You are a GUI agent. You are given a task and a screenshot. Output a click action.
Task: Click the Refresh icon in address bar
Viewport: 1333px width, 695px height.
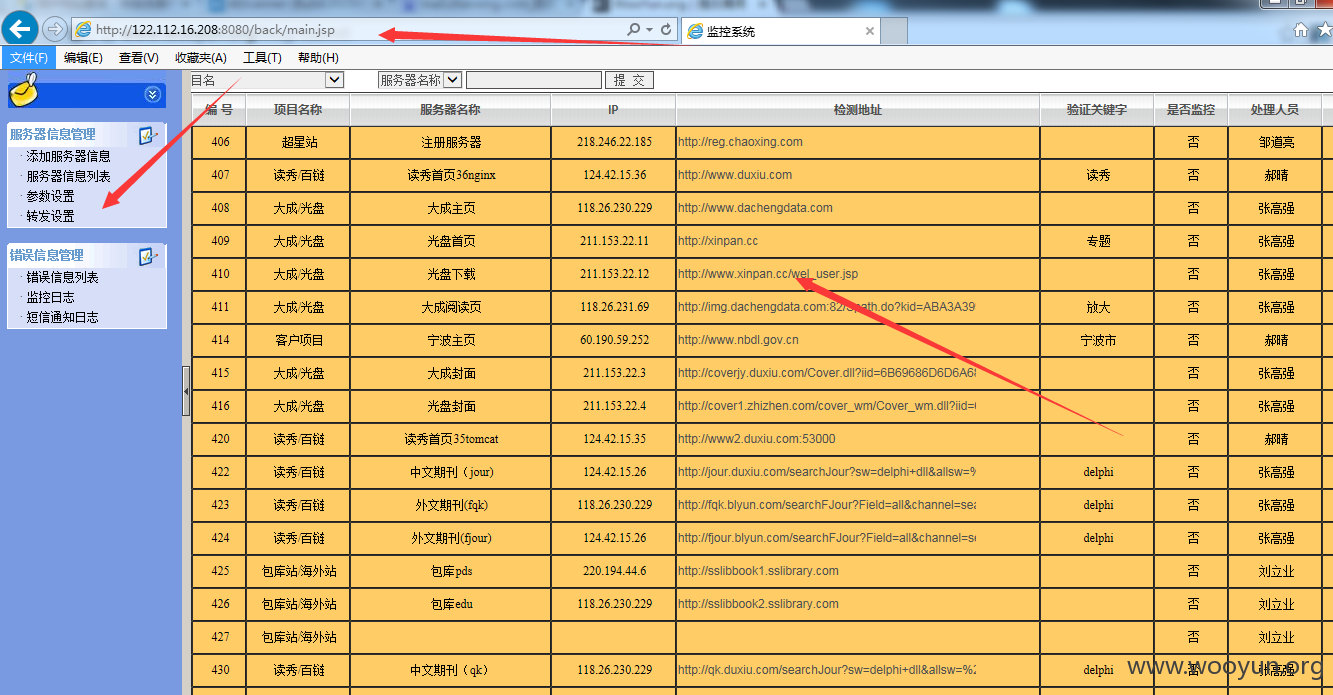[667, 30]
